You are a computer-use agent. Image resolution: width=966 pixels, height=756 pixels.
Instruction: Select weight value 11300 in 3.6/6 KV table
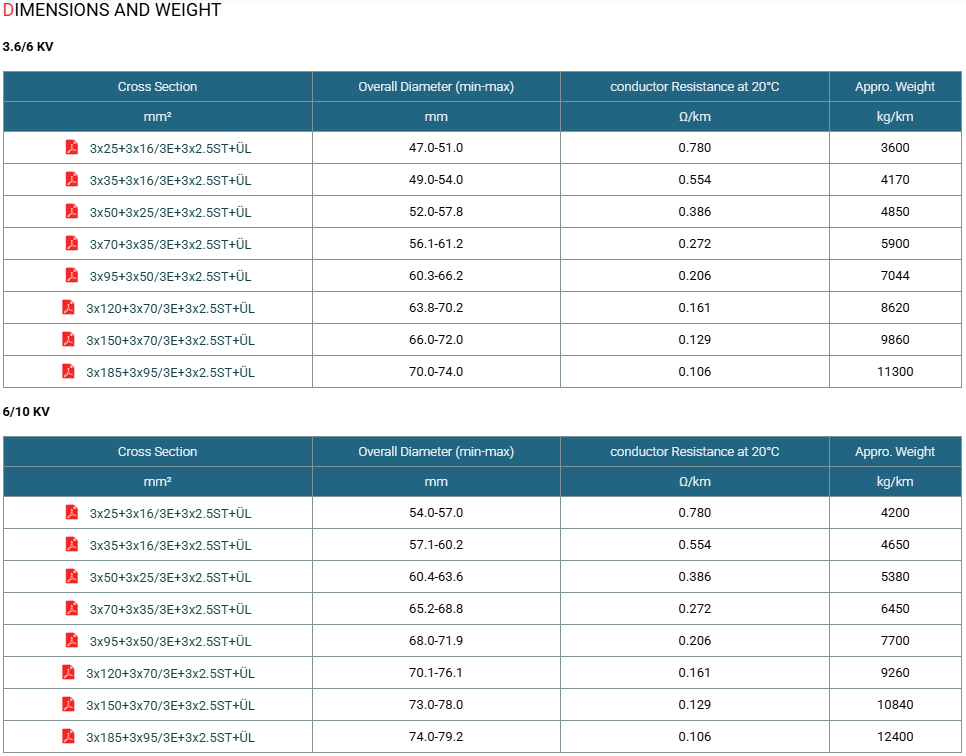click(895, 372)
